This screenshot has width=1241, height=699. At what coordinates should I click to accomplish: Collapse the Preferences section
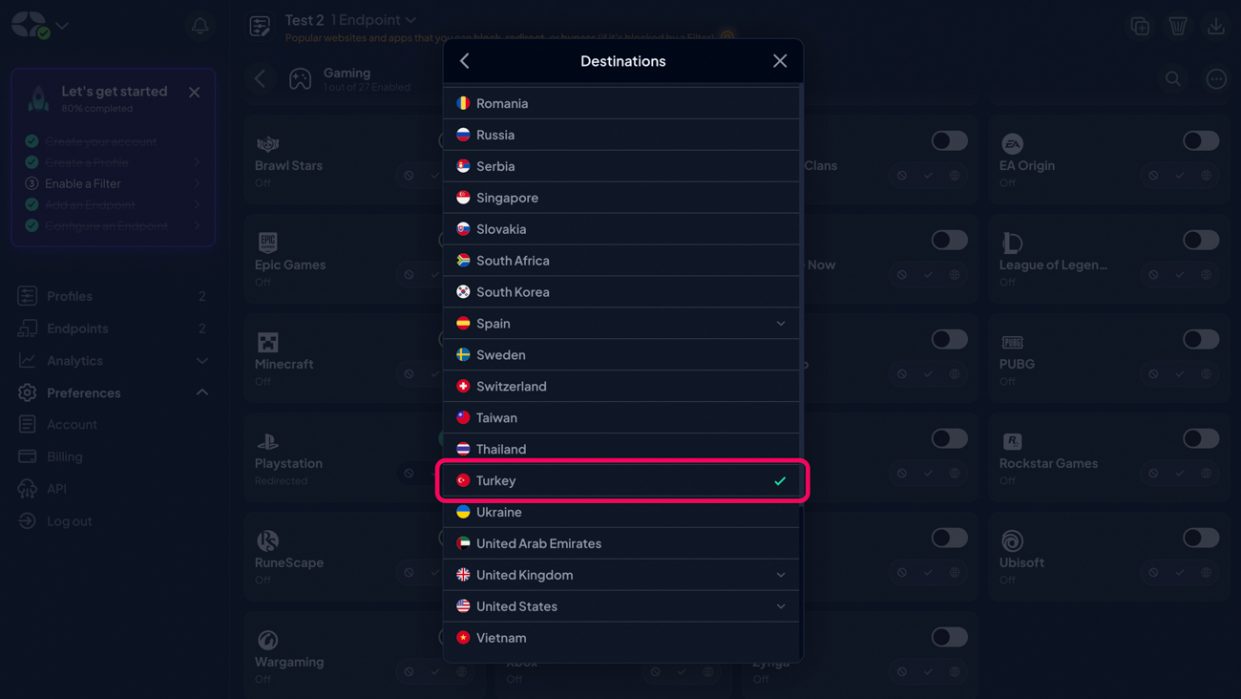point(202,393)
